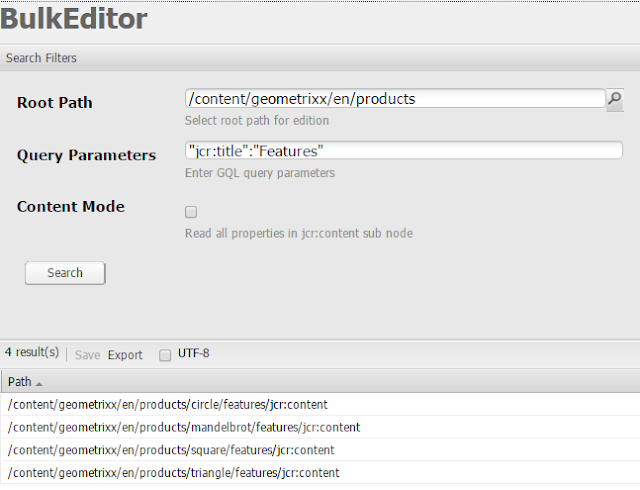640x490 pixels.
Task: Click the Search button
Action: click(65, 273)
